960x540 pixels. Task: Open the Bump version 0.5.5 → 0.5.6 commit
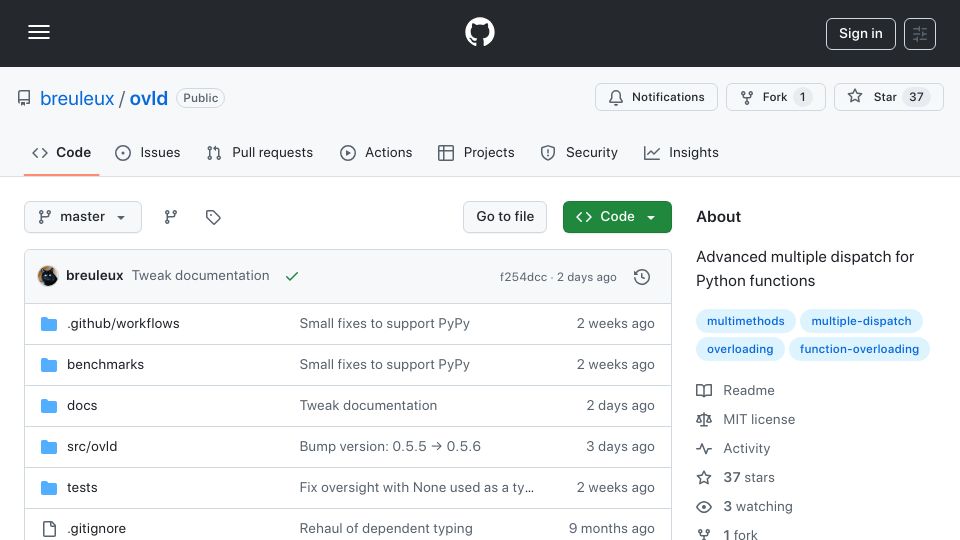click(390, 446)
